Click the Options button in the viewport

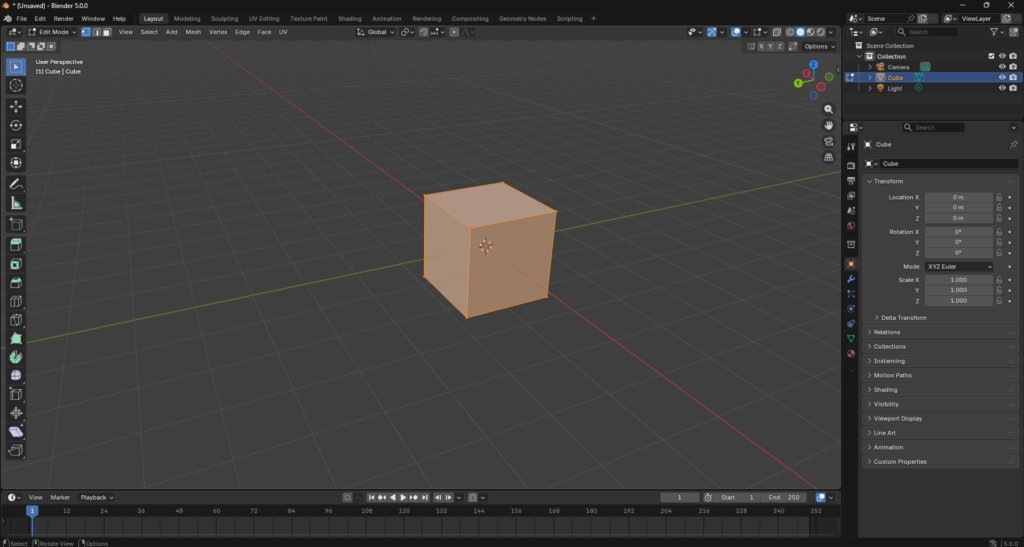click(x=817, y=46)
